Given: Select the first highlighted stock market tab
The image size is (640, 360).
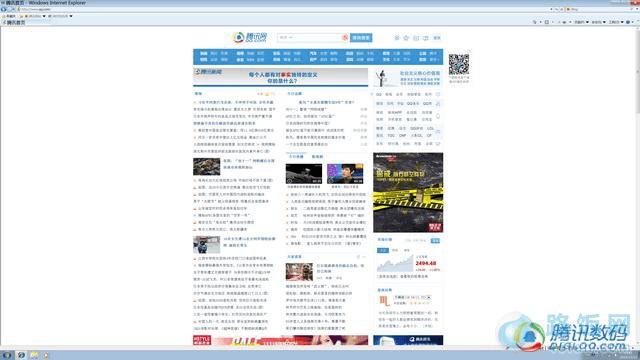Looking at the screenshot, I should click(x=382, y=250).
